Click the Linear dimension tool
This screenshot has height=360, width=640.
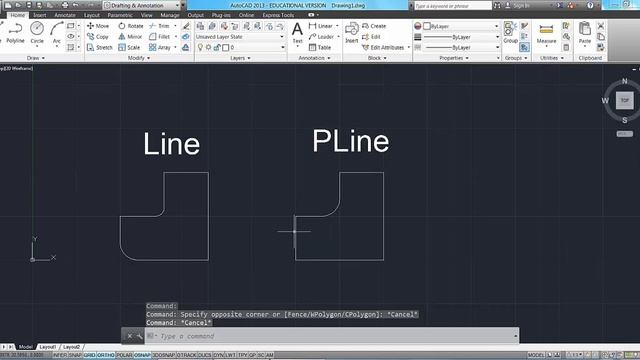(x=321, y=26)
